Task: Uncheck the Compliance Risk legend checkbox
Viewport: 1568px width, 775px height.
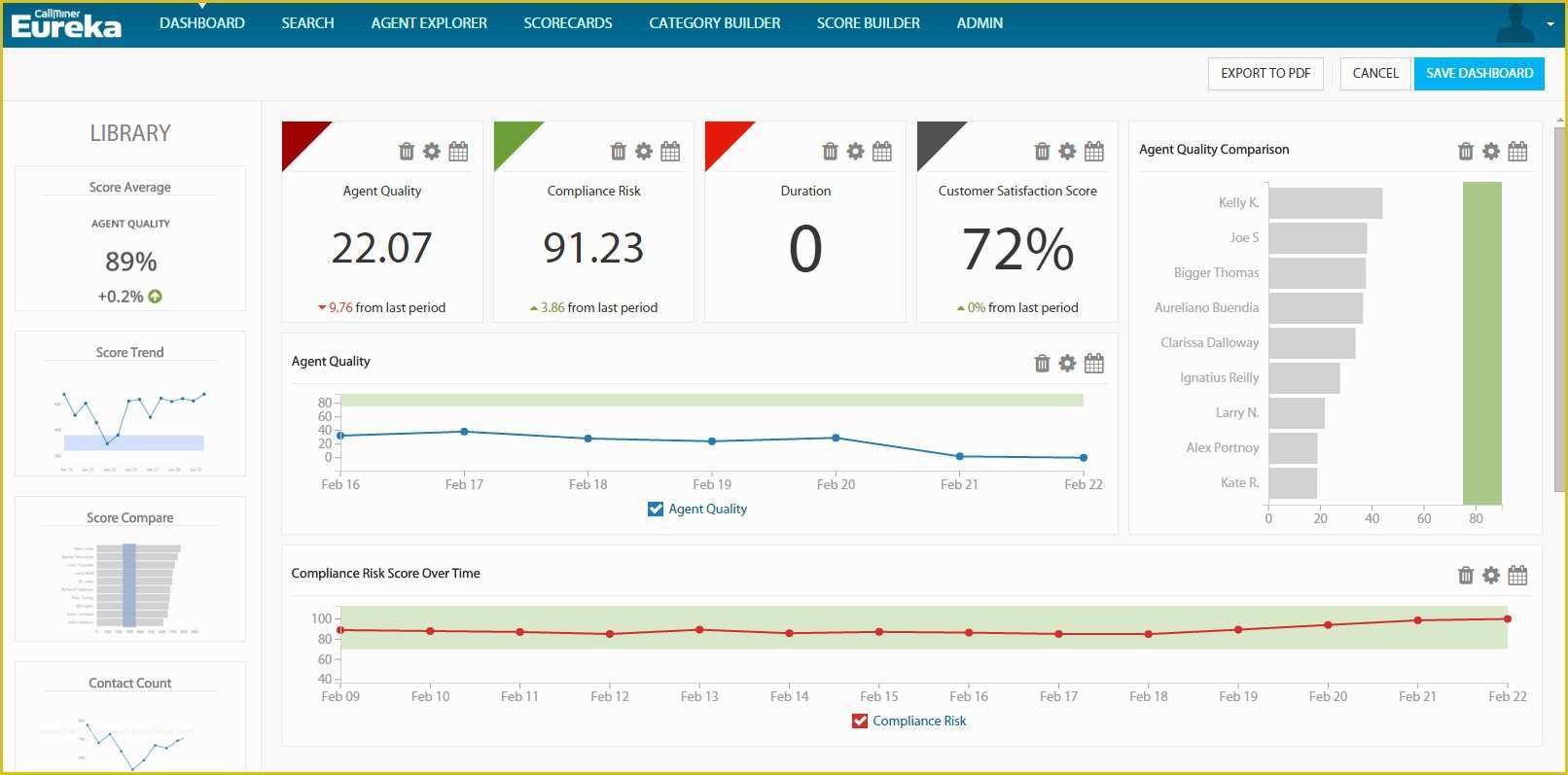Action: (860, 721)
